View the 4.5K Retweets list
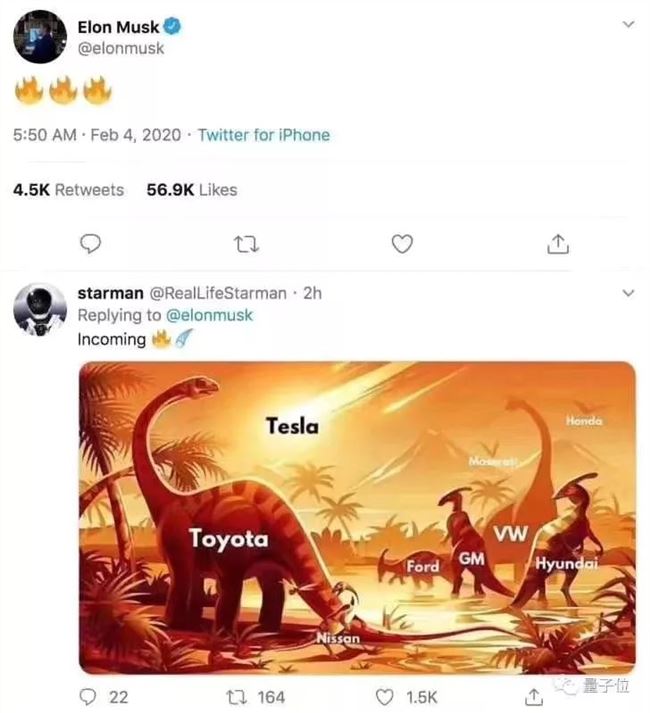This screenshot has height=713, width=650. 68,190
